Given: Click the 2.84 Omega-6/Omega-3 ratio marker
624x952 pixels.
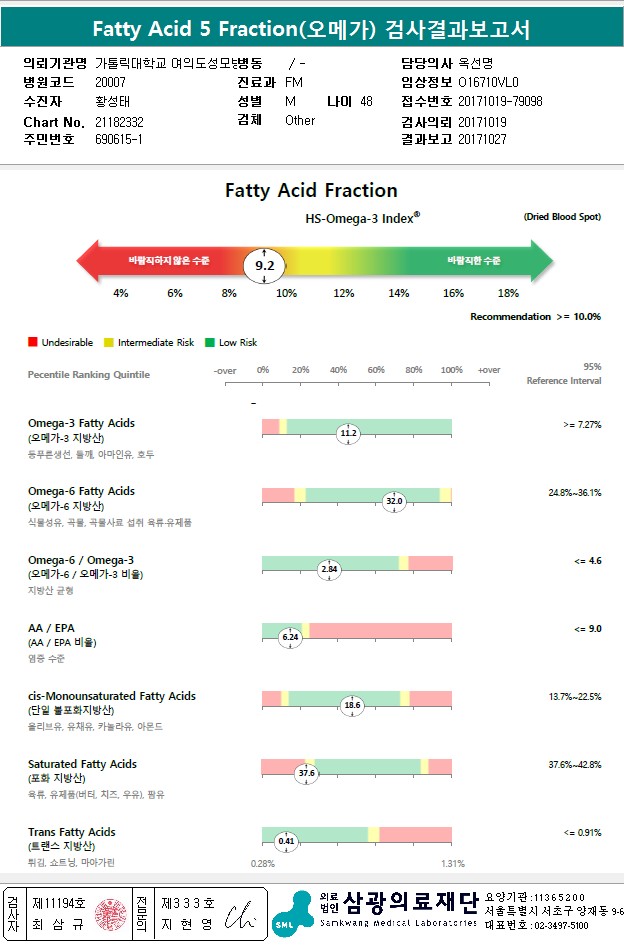Looking at the screenshot, I should click(329, 569).
